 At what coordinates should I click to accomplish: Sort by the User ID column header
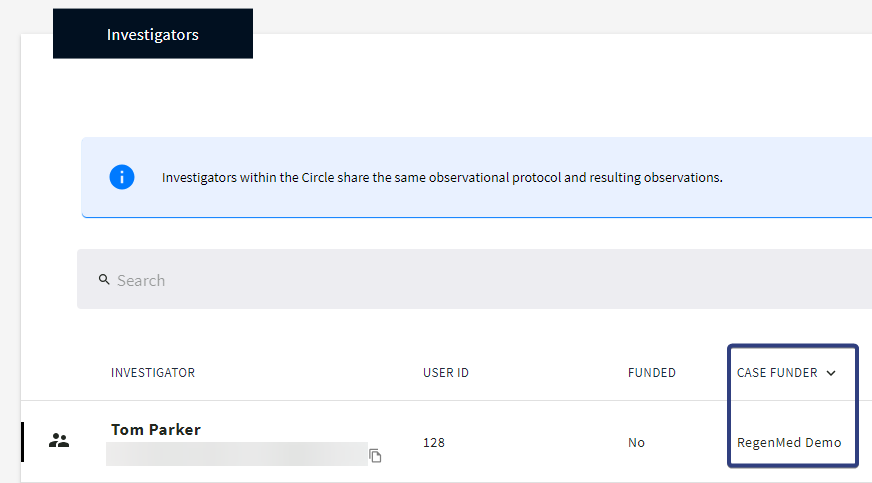click(x=446, y=373)
